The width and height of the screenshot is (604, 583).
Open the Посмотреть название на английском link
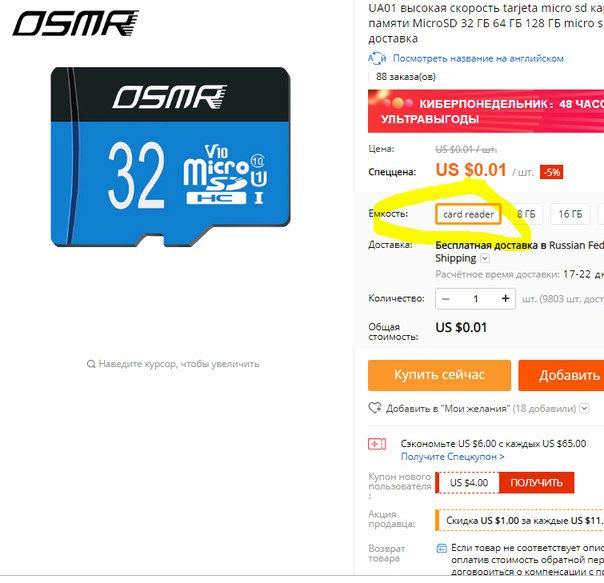tap(478, 59)
